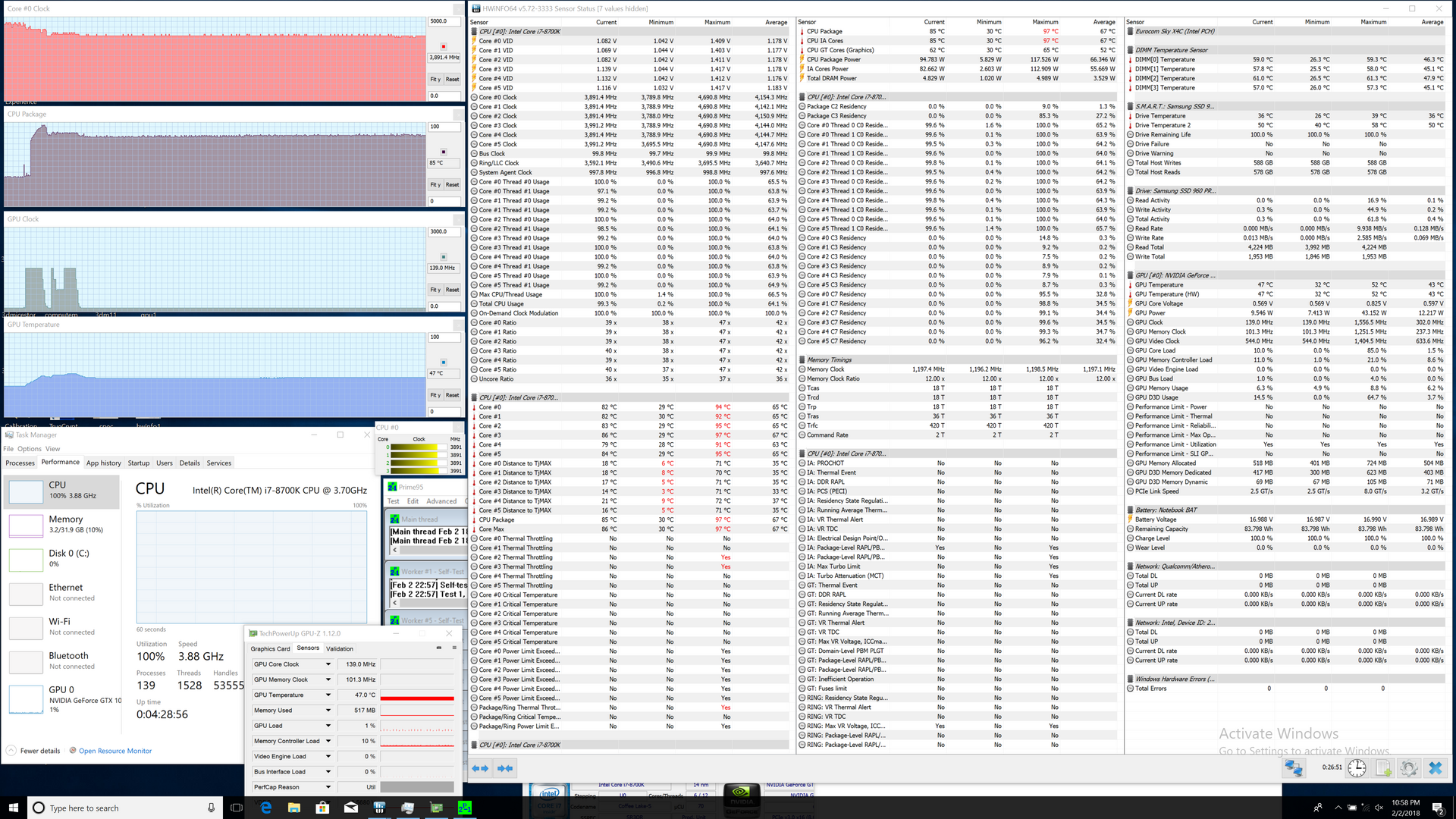Open Resource Monitor link

pos(115,751)
